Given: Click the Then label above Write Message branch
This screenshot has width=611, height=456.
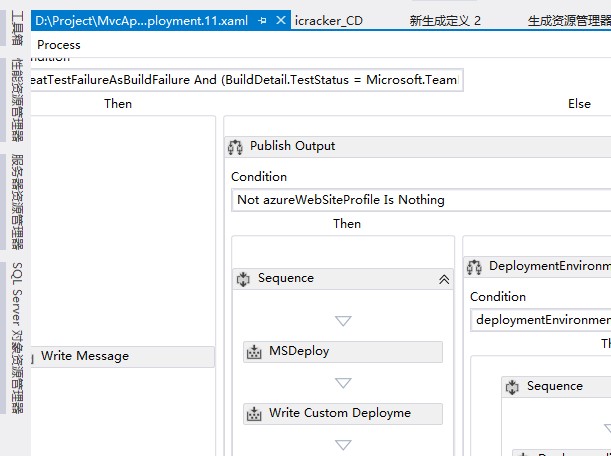Looking at the screenshot, I should coord(118,104).
